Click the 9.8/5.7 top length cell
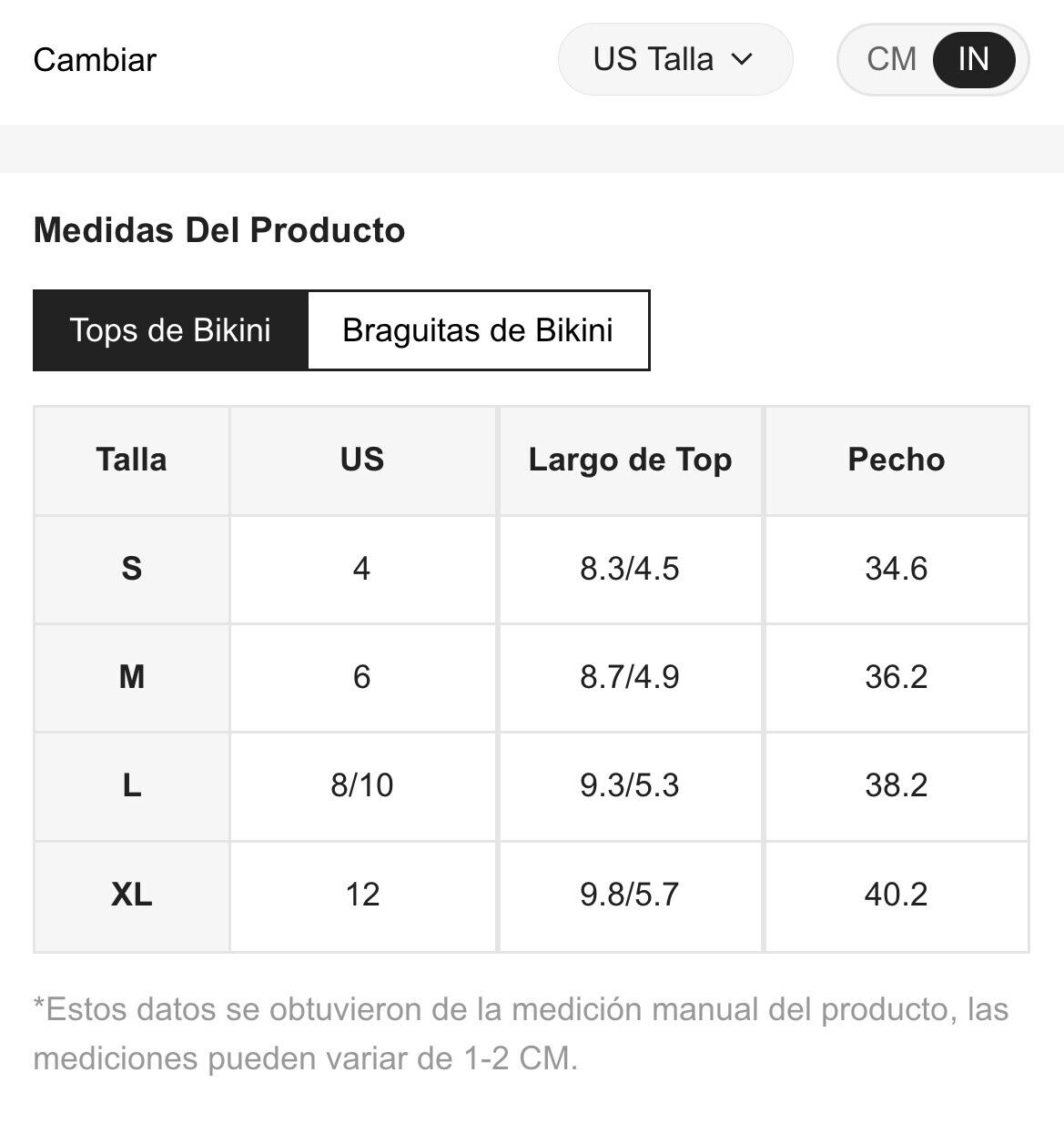 (630, 895)
